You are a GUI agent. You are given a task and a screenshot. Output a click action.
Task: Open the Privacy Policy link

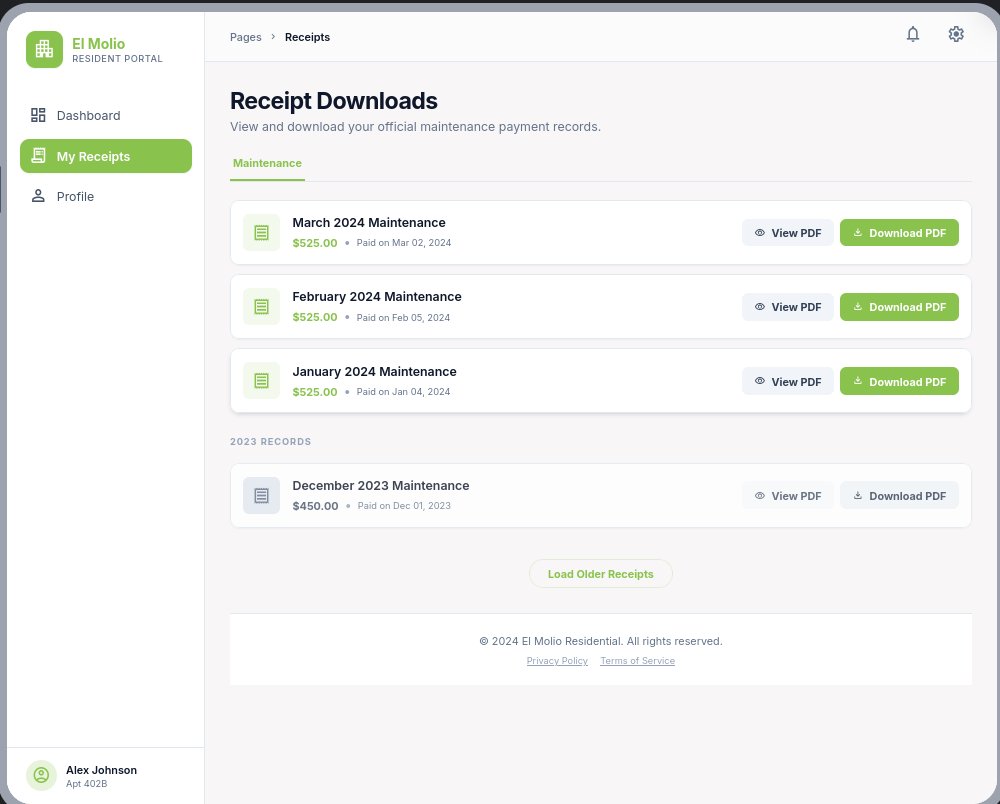click(x=557, y=661)
